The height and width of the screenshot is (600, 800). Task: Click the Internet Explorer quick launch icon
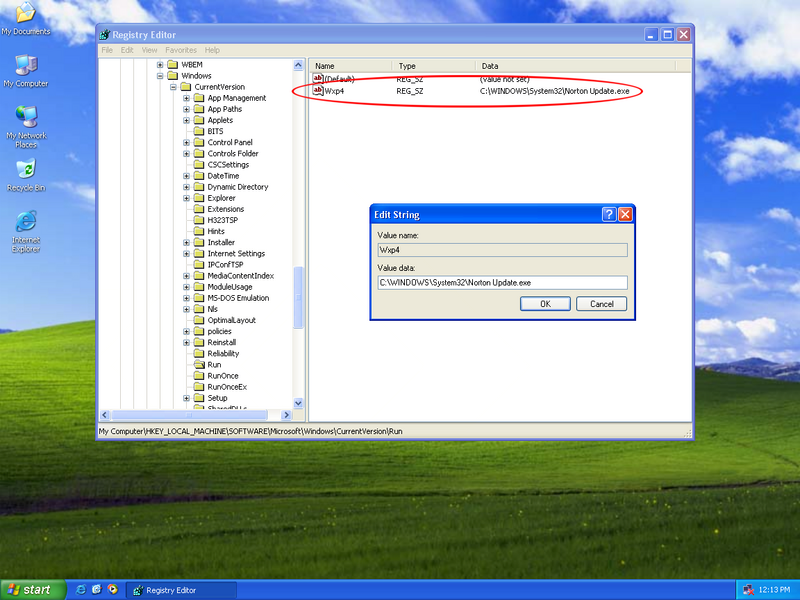coord(81,590)
